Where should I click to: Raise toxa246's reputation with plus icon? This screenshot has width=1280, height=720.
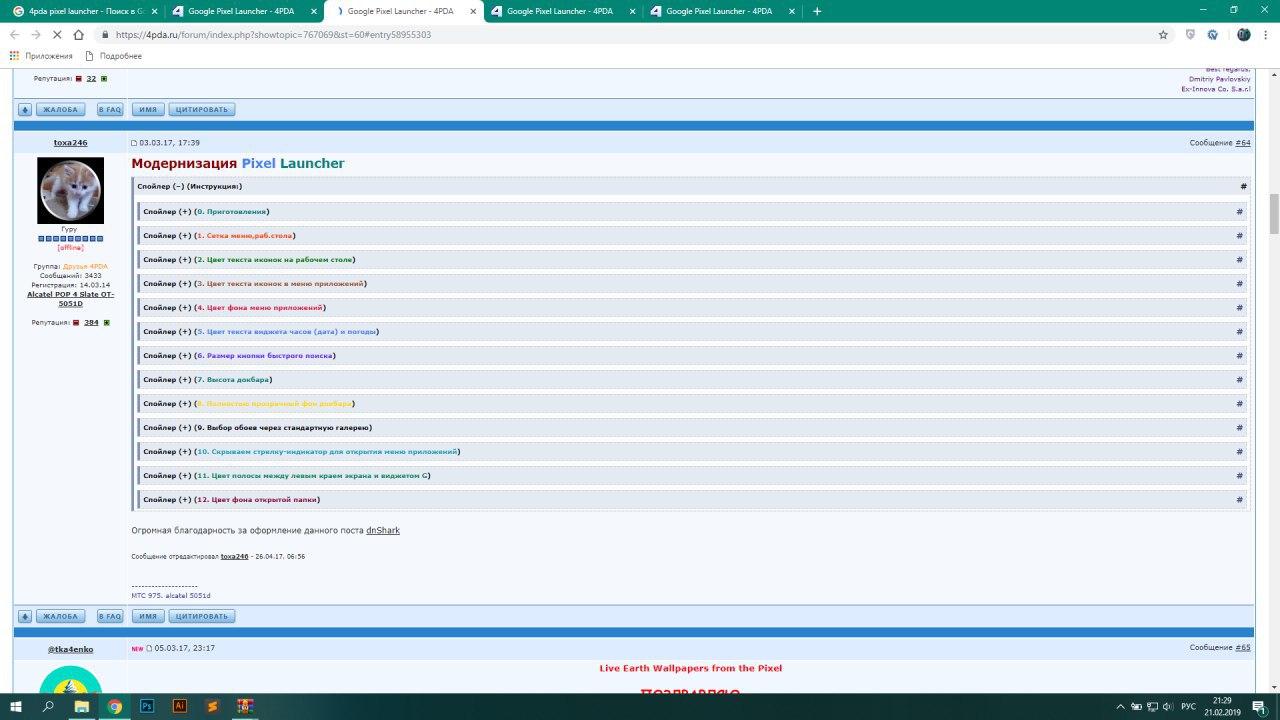pos(106,323)
